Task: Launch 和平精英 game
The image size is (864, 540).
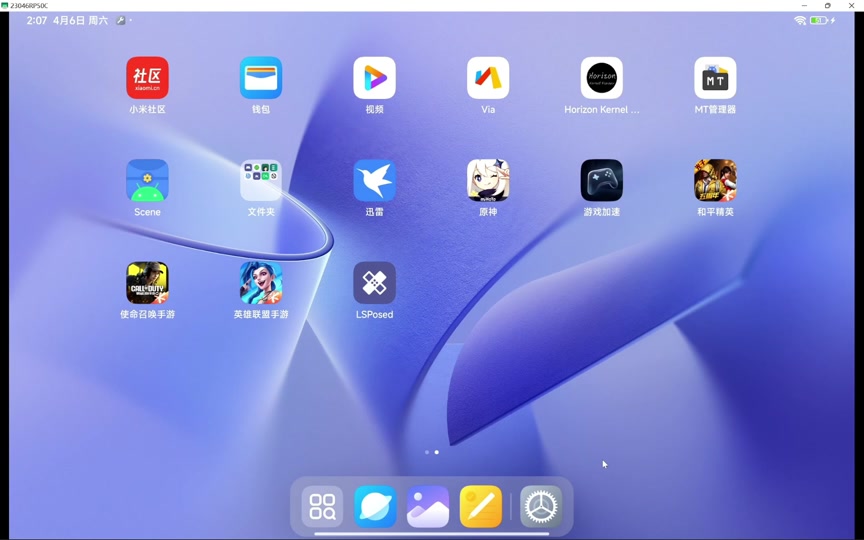Action: 715,180
